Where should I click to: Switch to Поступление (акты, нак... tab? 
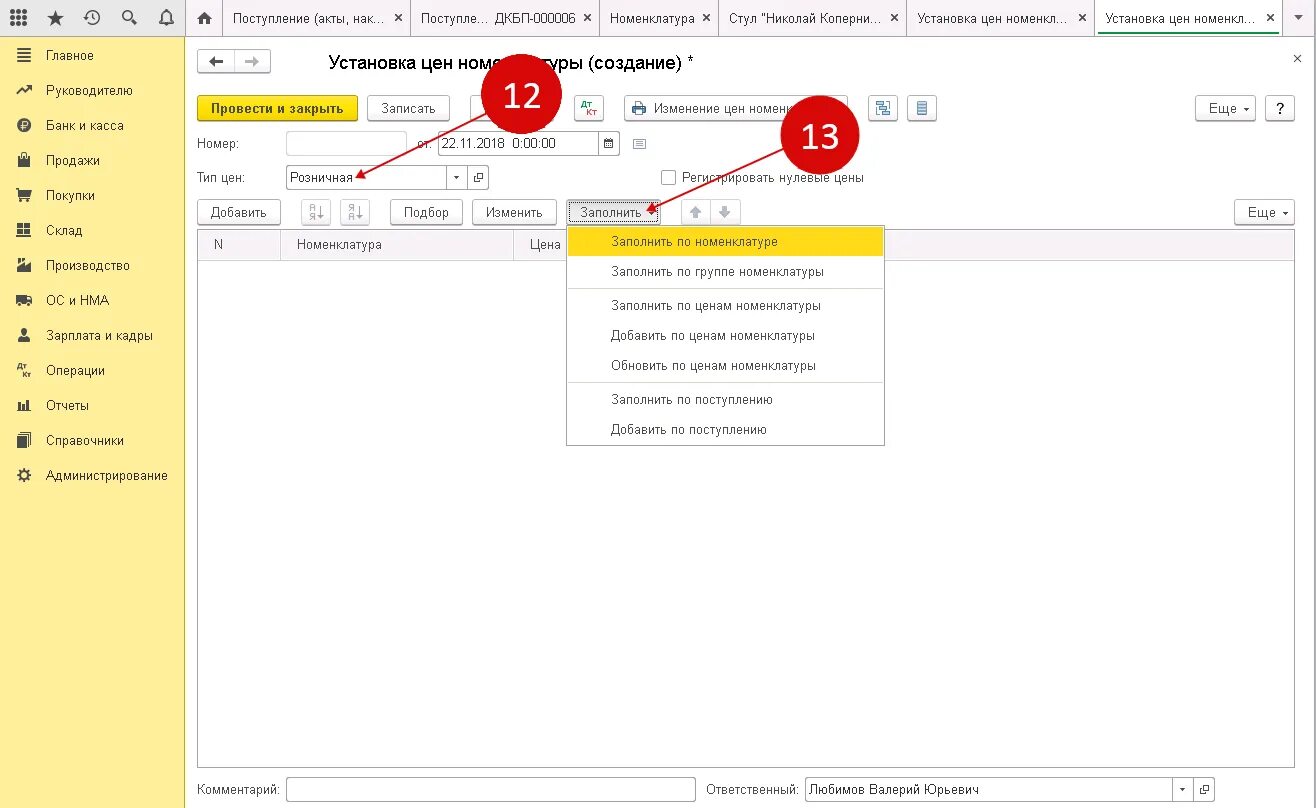tap(316, 19)
